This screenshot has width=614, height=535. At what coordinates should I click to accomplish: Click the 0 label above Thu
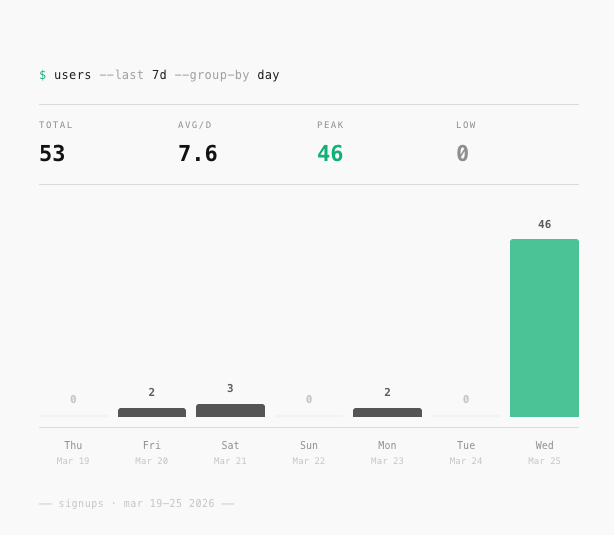(73, 399)
